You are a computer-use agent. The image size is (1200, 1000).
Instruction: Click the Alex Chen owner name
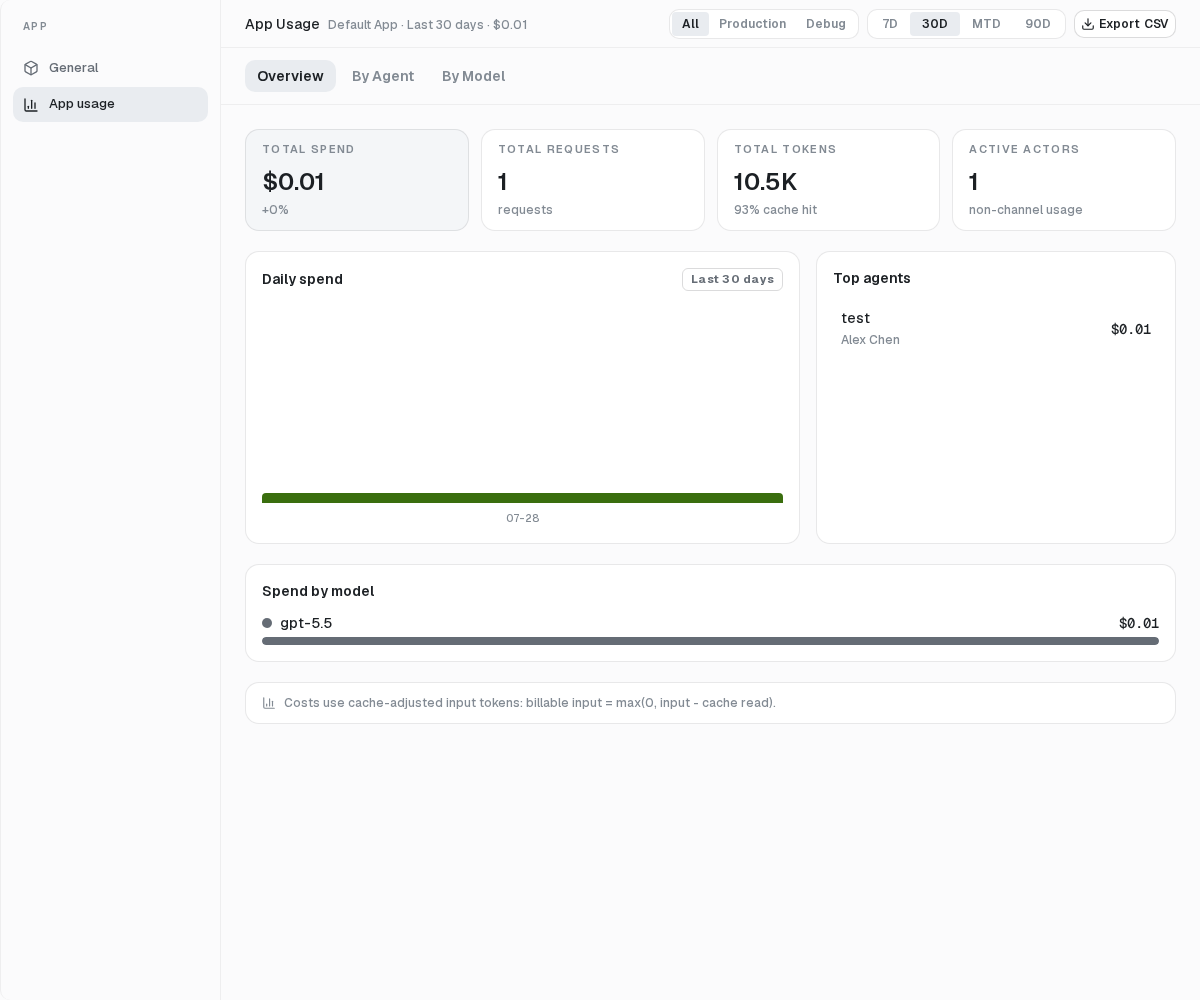[870, 340]
